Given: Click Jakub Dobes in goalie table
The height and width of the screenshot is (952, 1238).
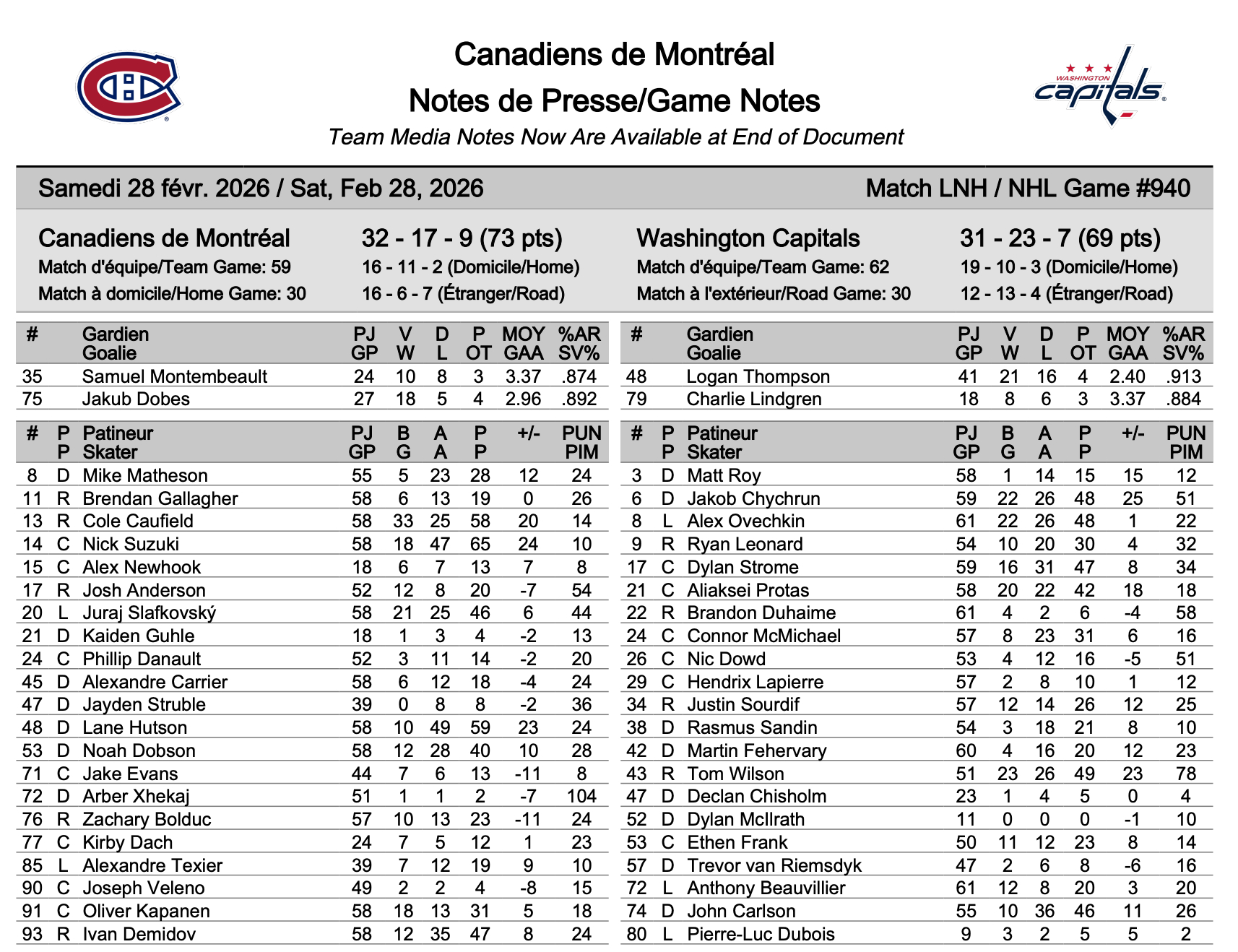Looking at the screenshot, I should point(136,399).
